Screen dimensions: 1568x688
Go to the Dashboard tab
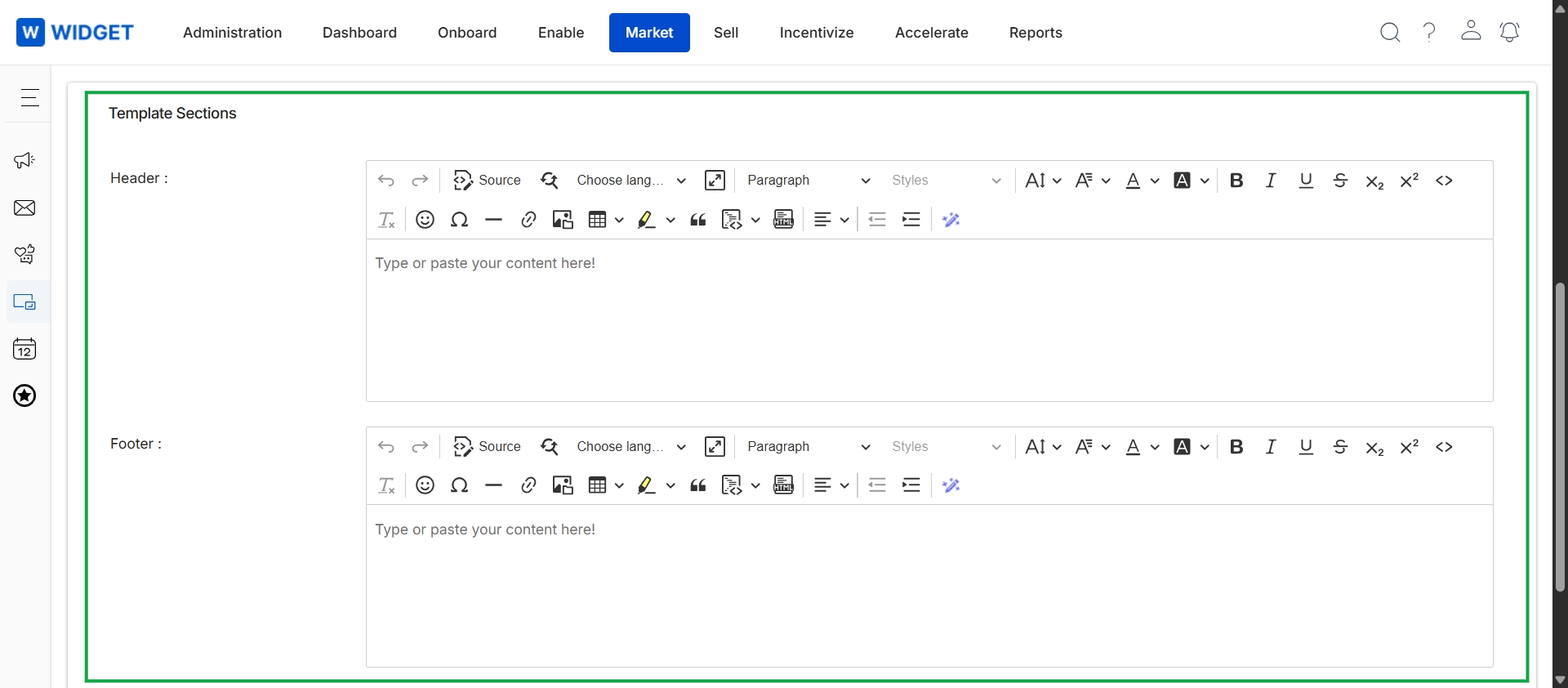point(359,33)
